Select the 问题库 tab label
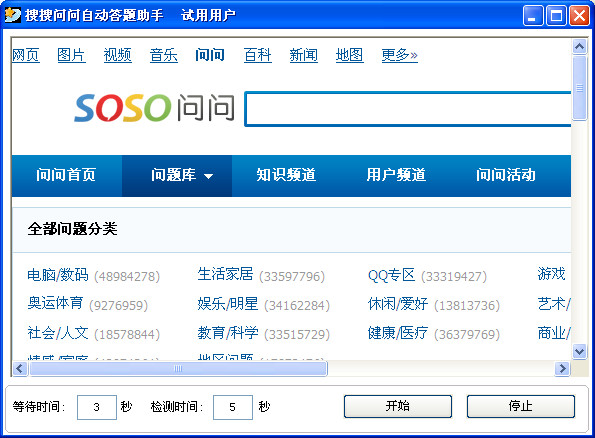This screenshot has height=438, width=595. point(173,175)
